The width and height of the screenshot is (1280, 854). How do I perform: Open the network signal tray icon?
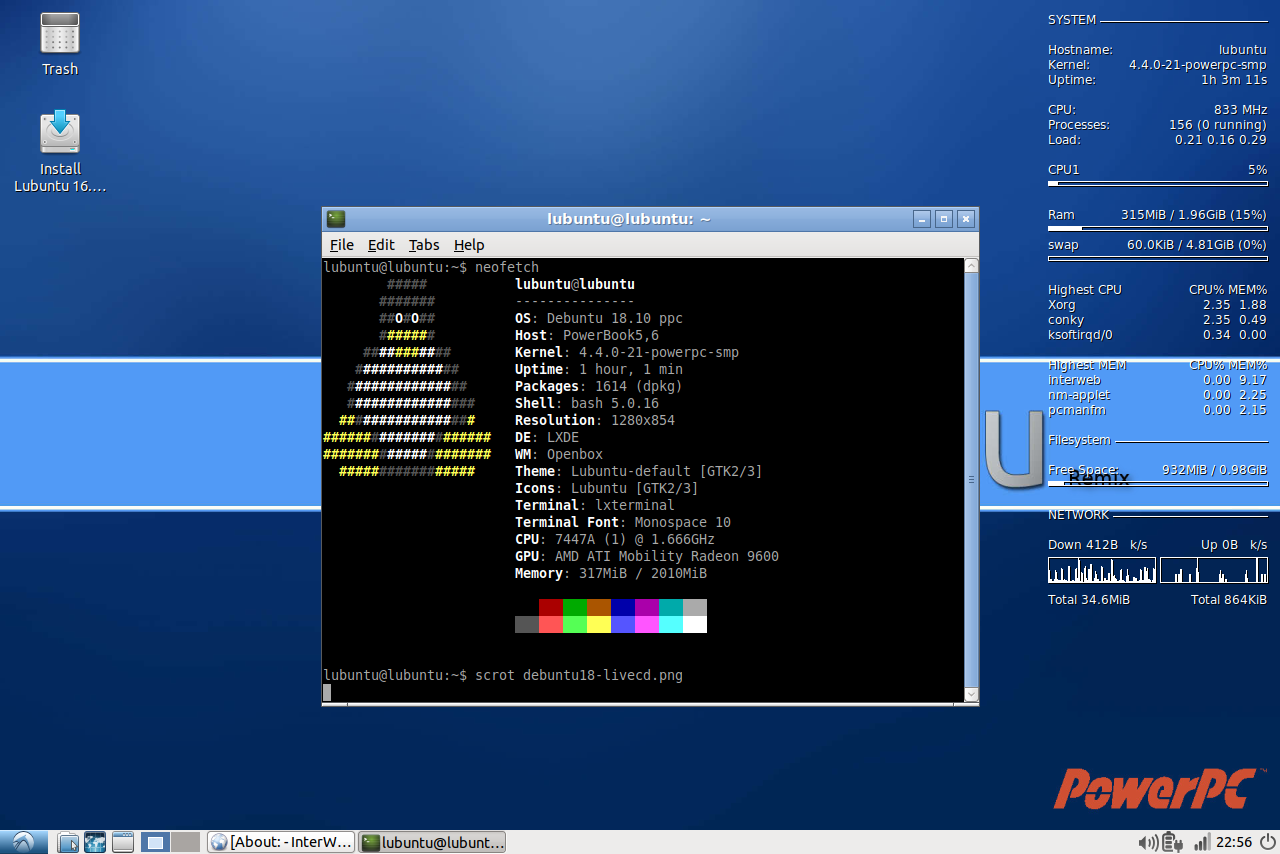tap(1203, 842)
